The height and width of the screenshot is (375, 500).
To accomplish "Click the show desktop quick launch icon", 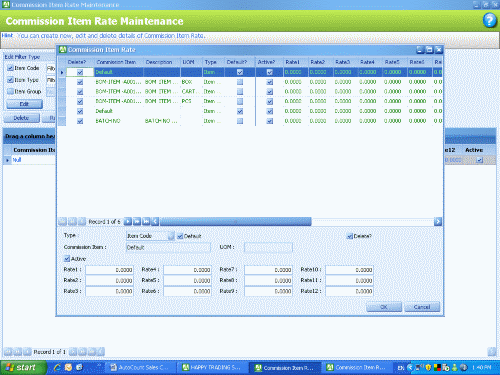I will [x=79, y=367].
